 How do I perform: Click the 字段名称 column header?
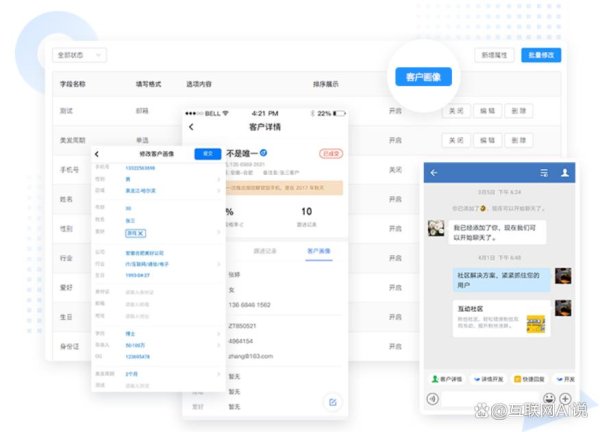click(72, 84)
